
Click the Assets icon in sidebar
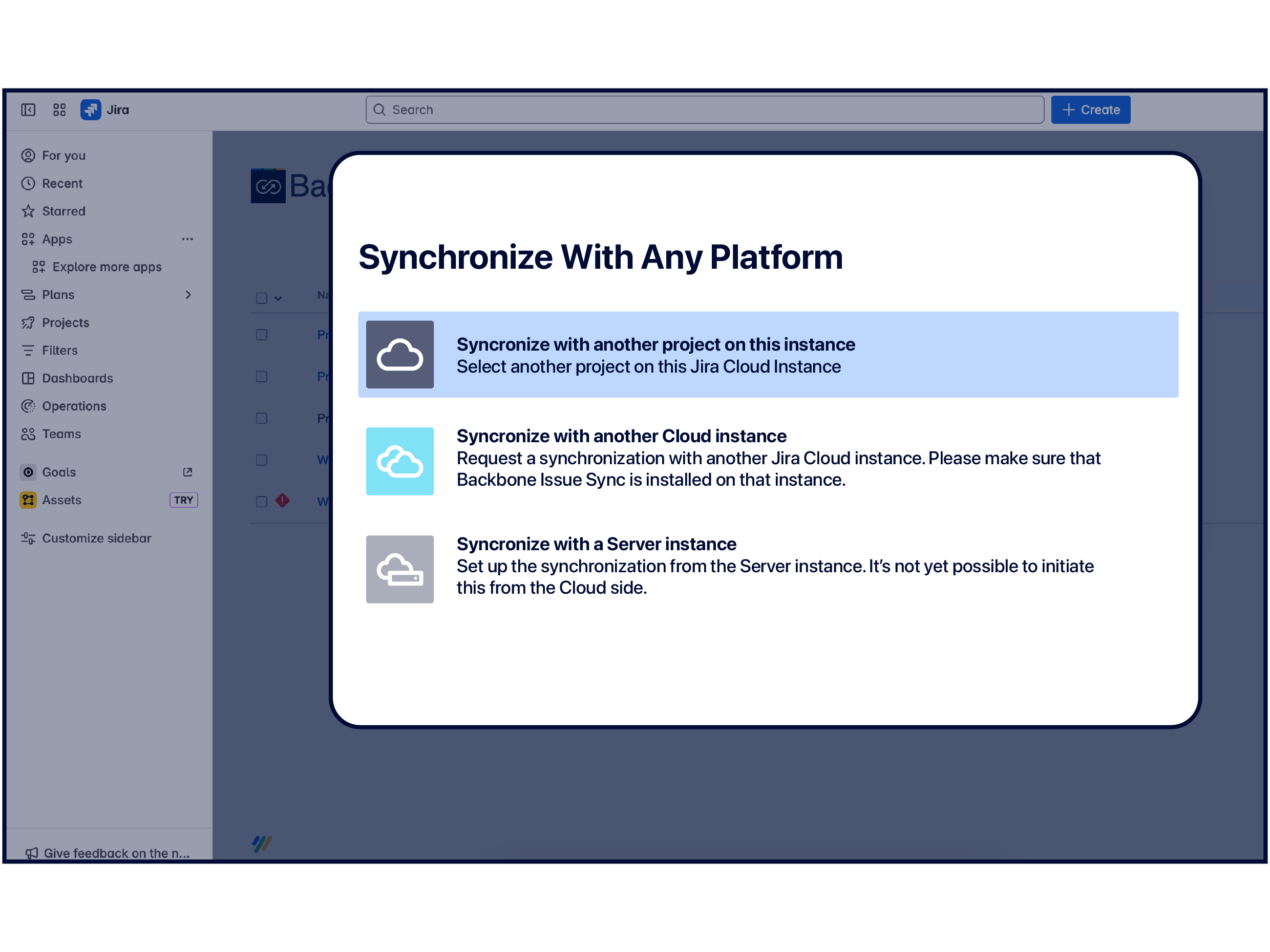click(28, 500)
